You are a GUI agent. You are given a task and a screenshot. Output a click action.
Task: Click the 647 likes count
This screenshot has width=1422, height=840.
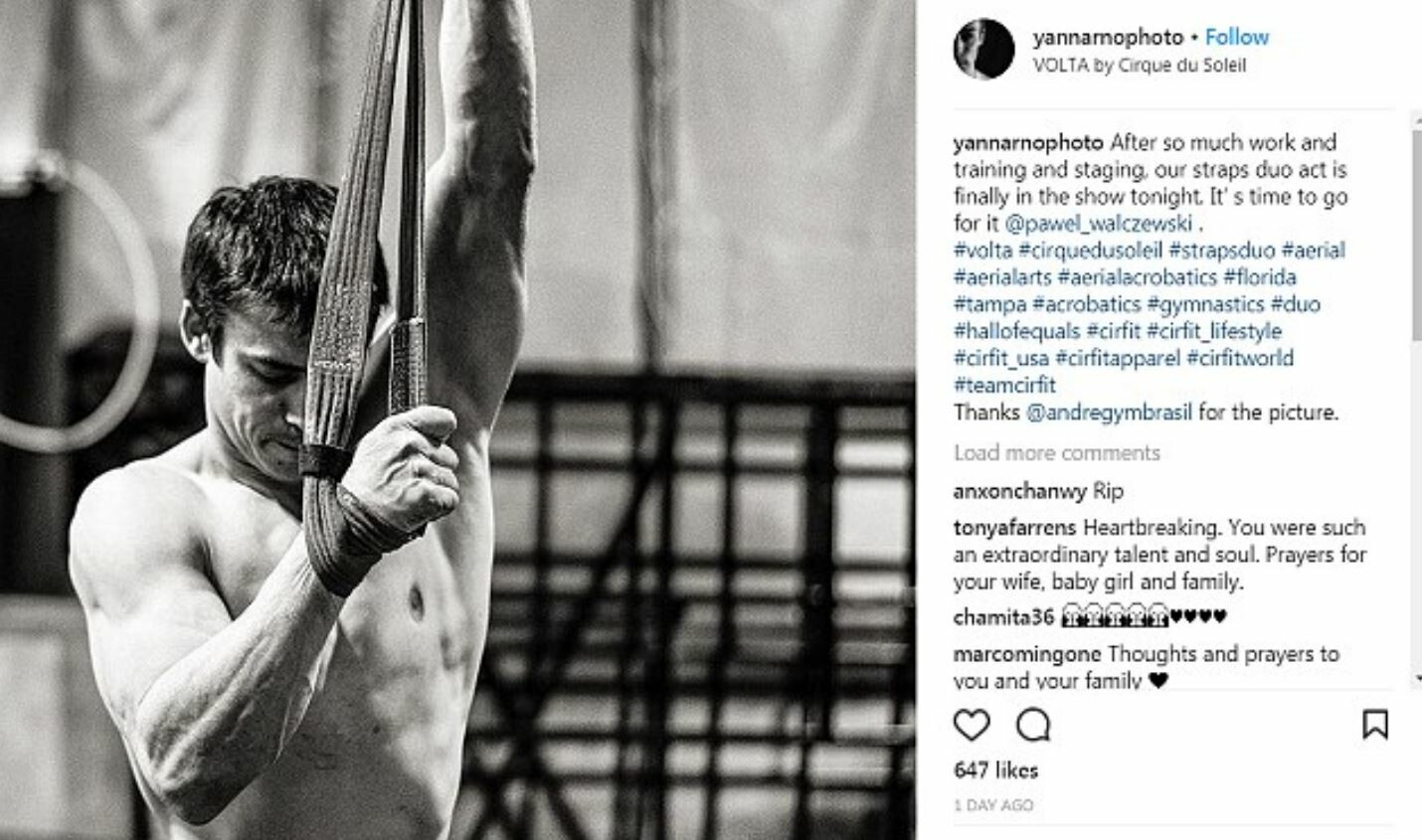[x=995, y=769]
